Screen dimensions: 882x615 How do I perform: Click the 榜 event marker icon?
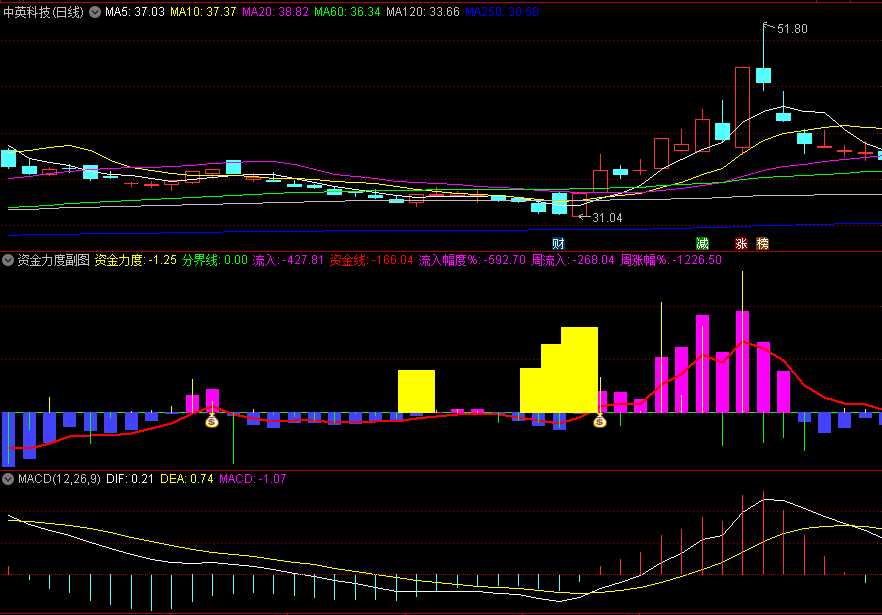(x=762, y=244)
